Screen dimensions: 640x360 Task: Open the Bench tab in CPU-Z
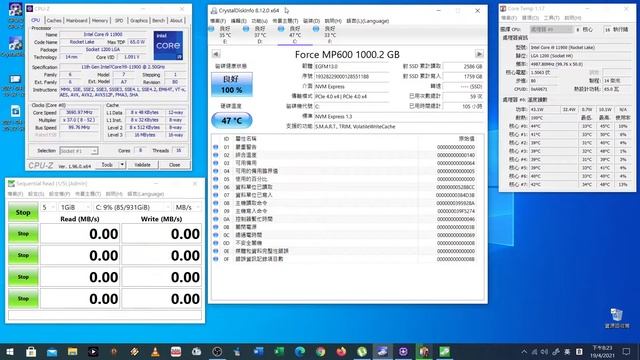point(159,20)
